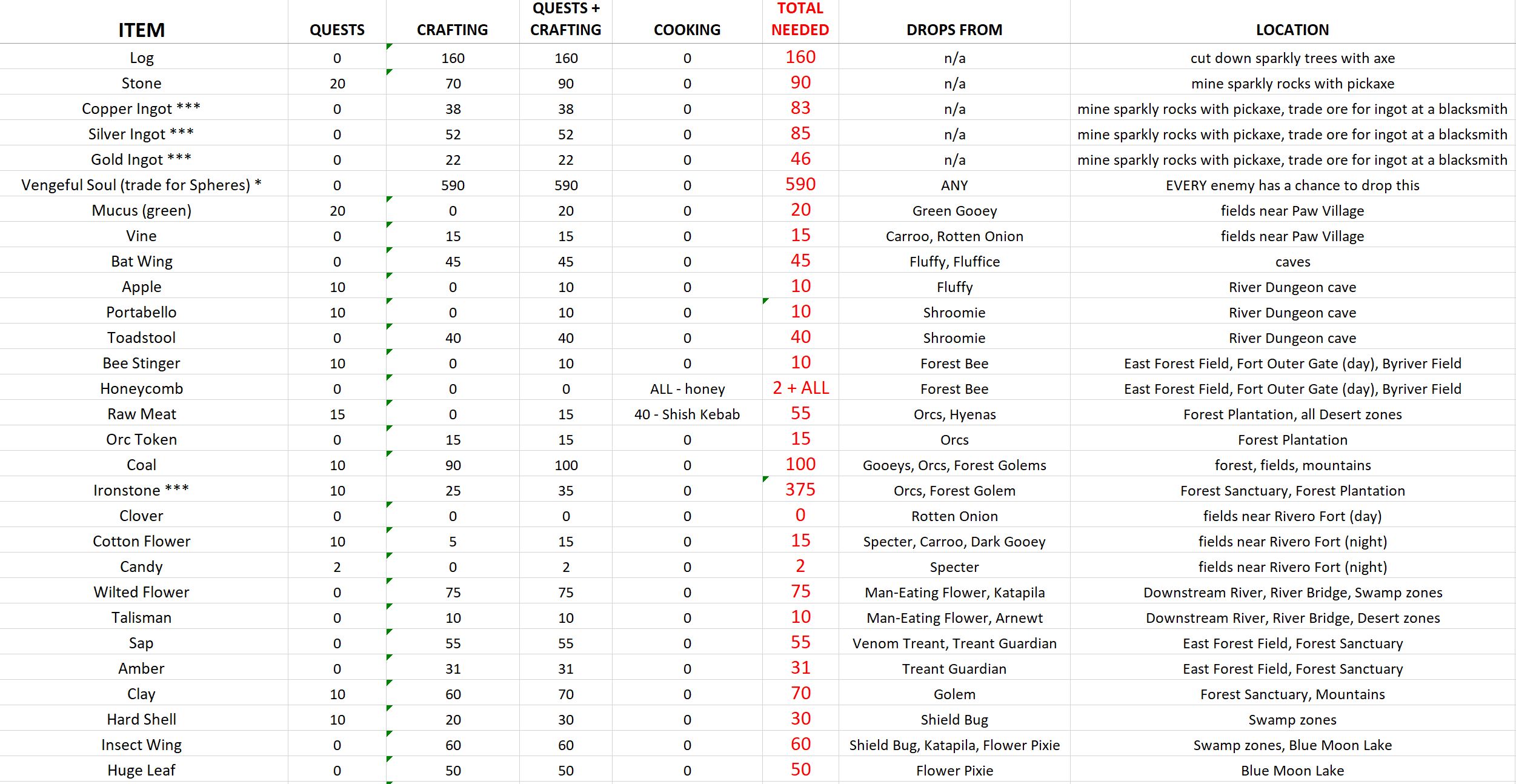Select the Vengeful Soul item cell
This screenshot has height=784, width=1516.
point(141,185)
